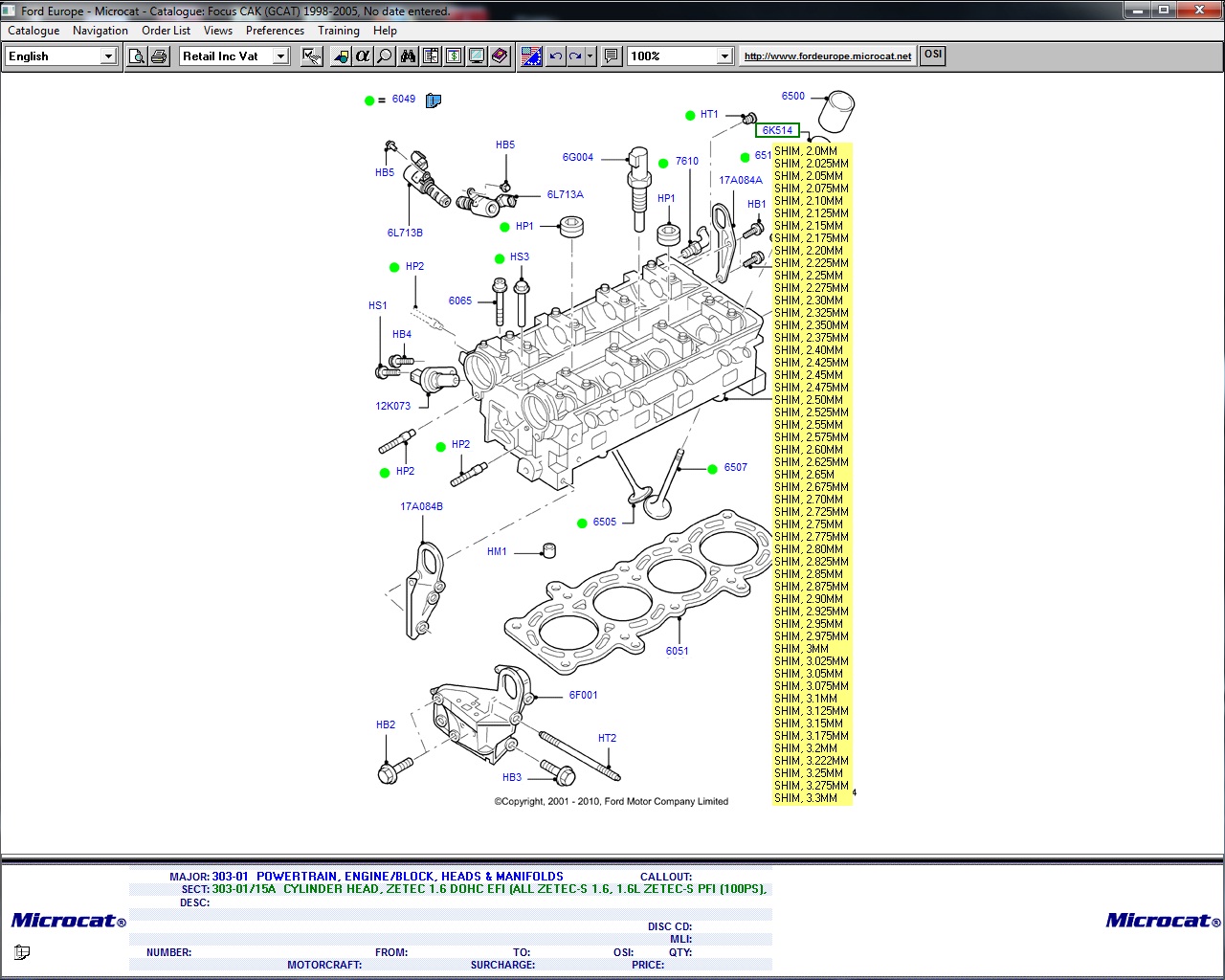
Task: Click the dollar sign price icon
Action: pos(454,56)
